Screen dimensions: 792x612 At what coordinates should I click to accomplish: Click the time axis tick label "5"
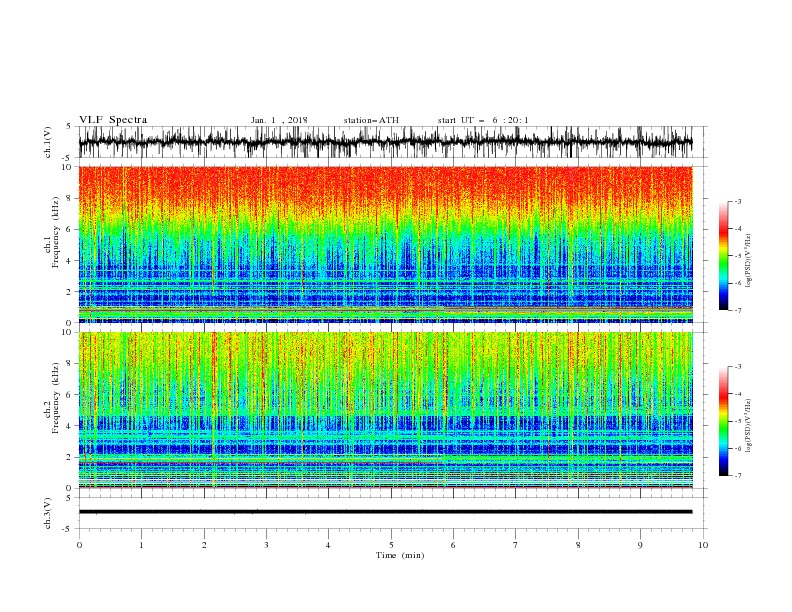tap(391, 545)
